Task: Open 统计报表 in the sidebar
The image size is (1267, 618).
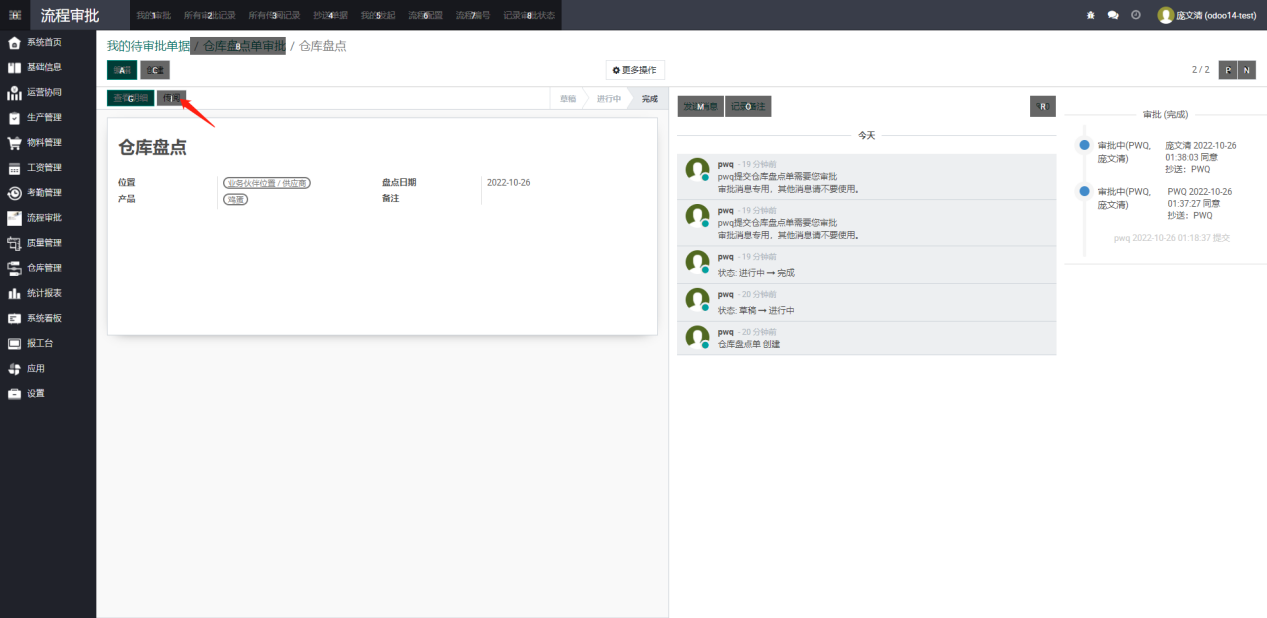Action: (x=43, y=293)
